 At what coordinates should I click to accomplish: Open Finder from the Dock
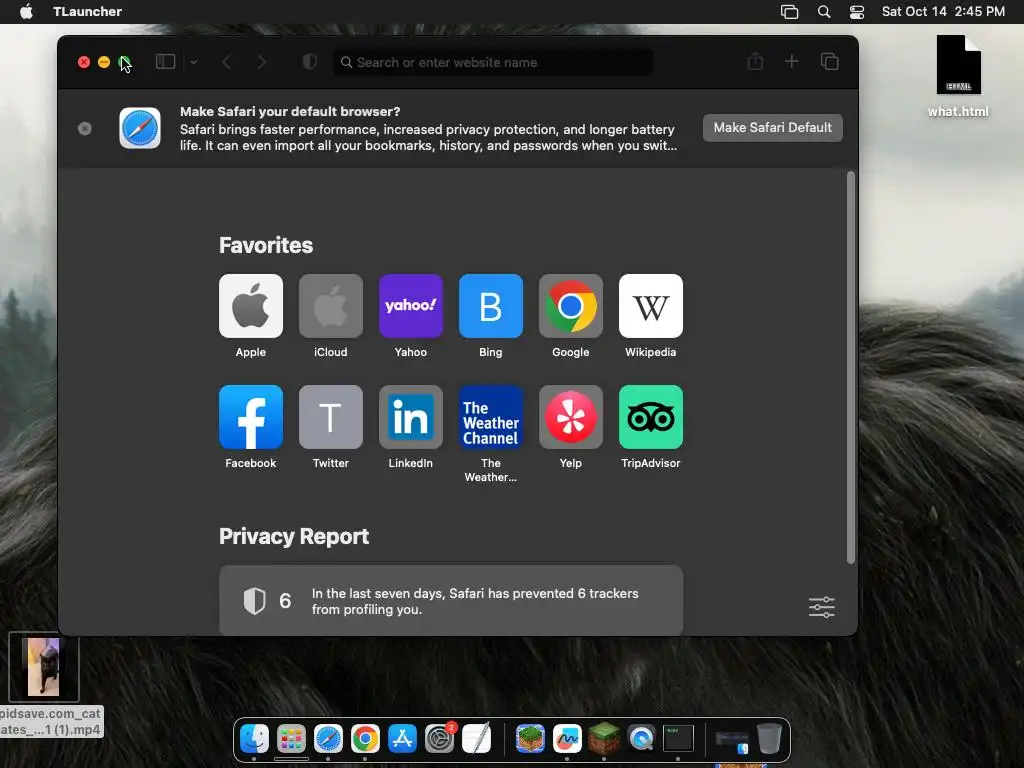(254, 739)
